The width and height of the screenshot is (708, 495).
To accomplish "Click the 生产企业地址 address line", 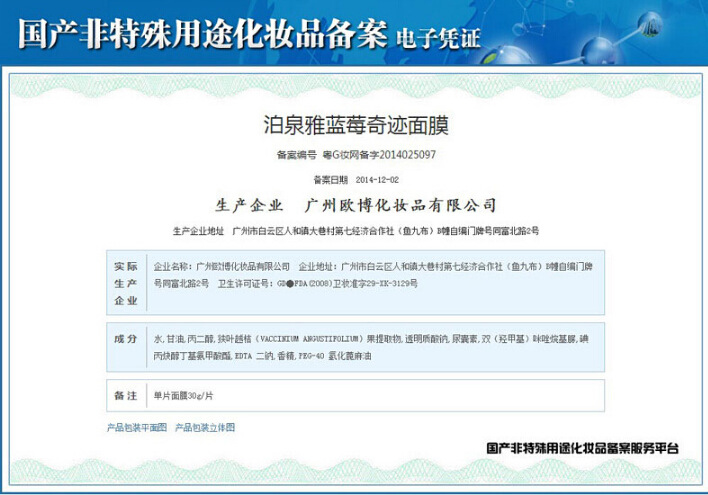I will tap(355, 231).
